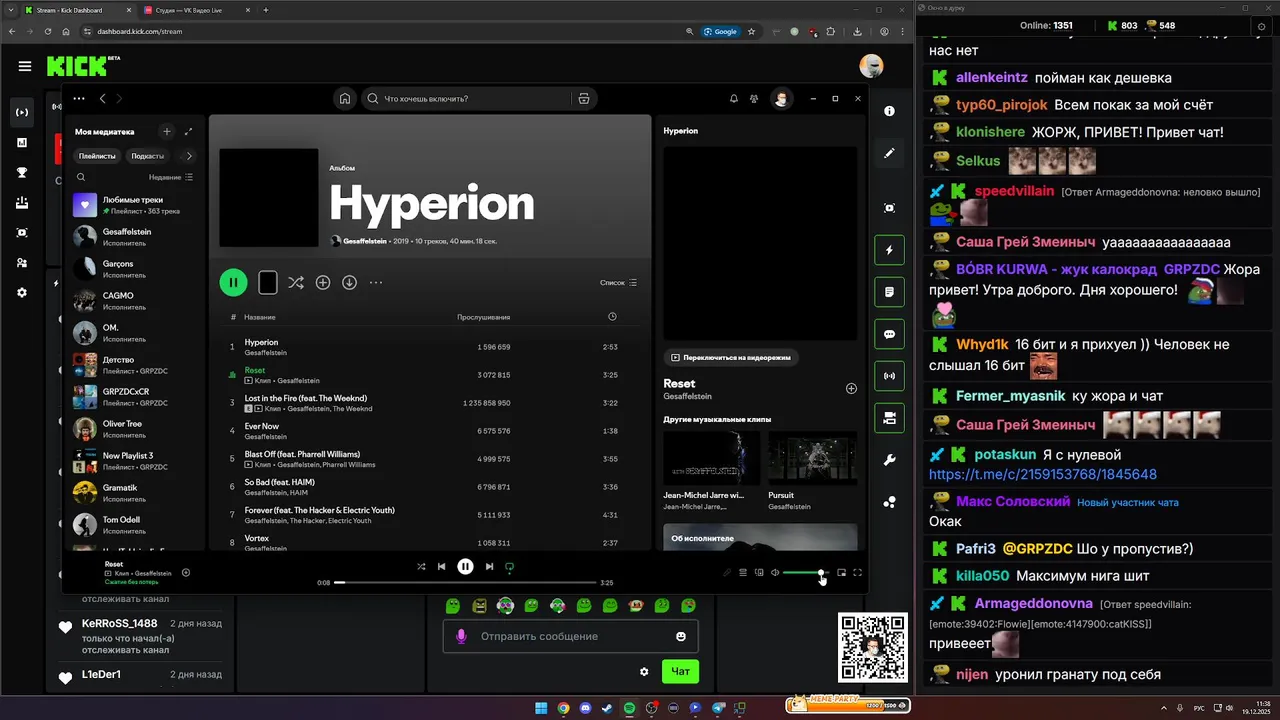Mute Spotify via speaker icon
Viewport: 1280px width, 720px height.
pyautogui.click(x=775, y=572)
